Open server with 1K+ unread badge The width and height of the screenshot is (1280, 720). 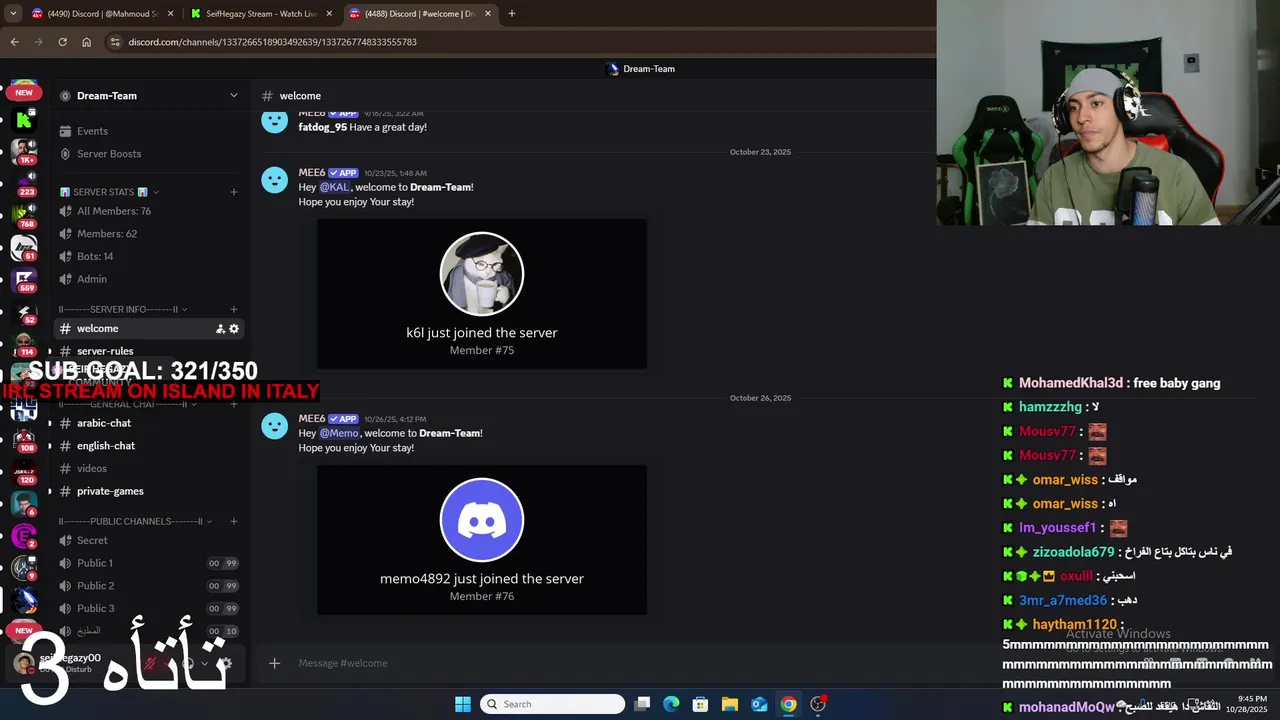point(24,152)
